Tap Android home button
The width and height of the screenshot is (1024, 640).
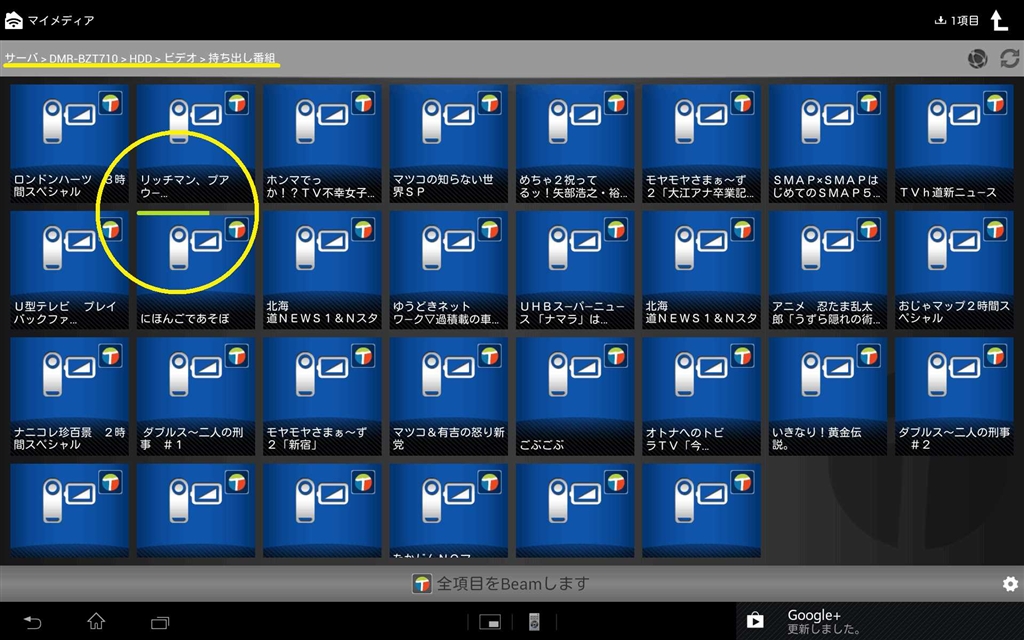pos(96,621)
